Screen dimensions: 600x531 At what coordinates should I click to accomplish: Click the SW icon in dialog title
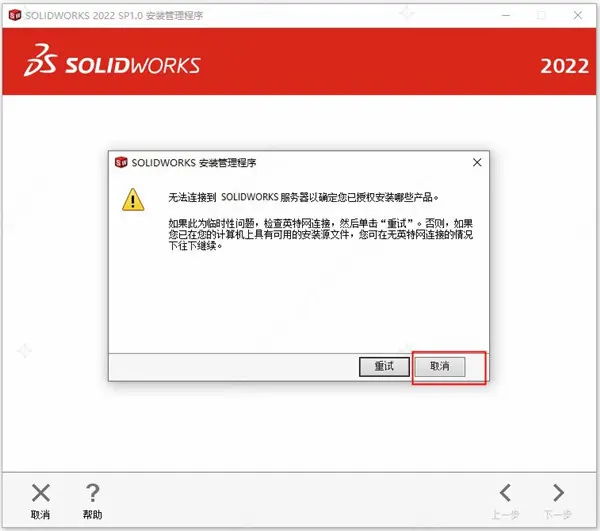tap(121, 163)
